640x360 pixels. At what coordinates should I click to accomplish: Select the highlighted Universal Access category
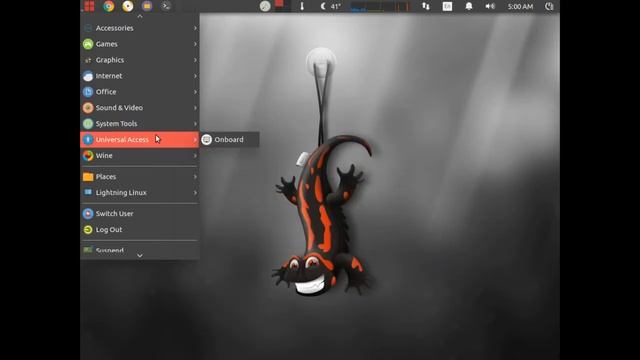(140, 140)
